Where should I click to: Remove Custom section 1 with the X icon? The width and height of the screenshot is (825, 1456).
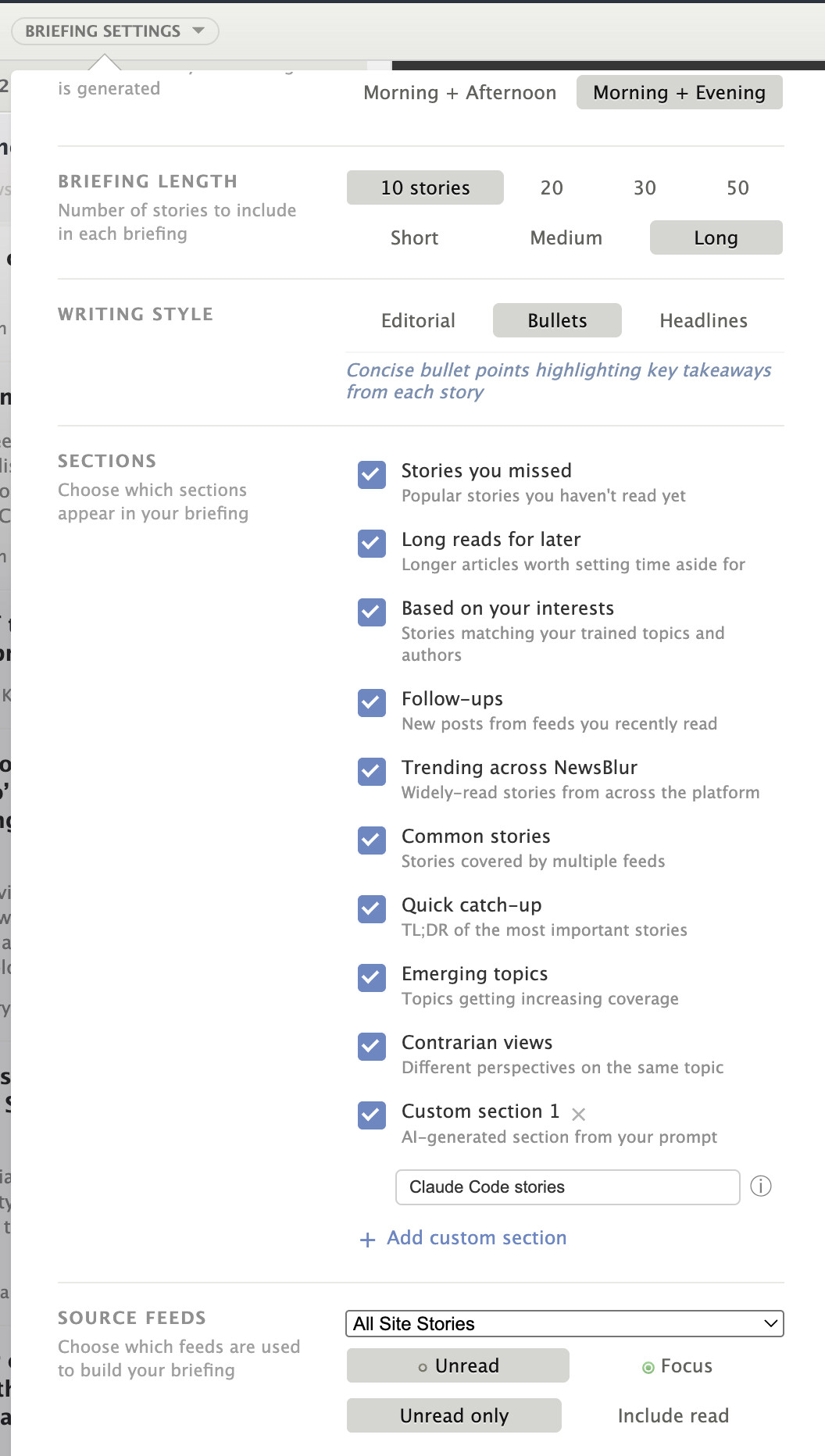pos(578,1114)
